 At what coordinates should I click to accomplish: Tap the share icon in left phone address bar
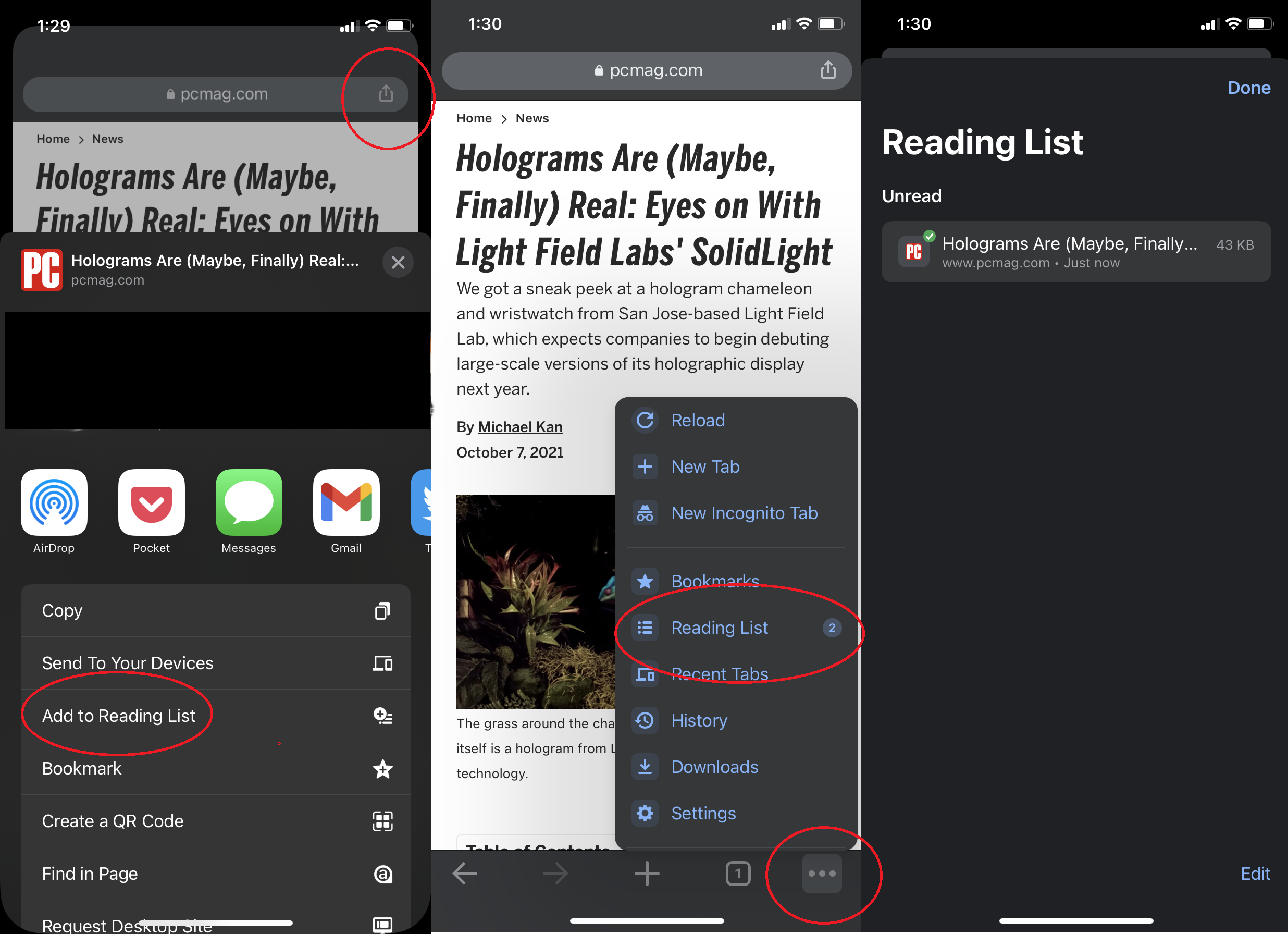coord(386,93)
